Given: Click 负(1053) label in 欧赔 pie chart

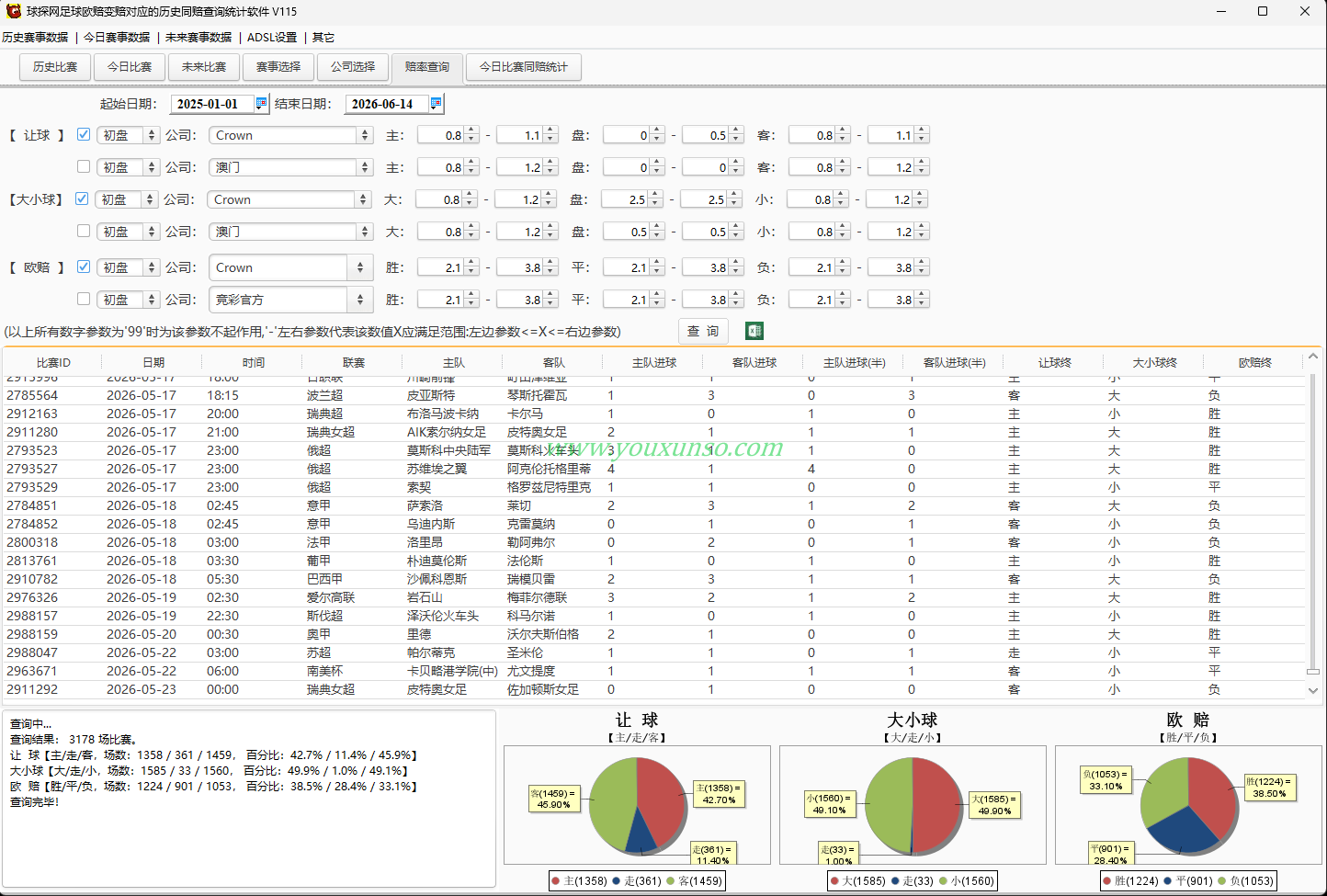Looking at the screenshot, I should 1106,780.
